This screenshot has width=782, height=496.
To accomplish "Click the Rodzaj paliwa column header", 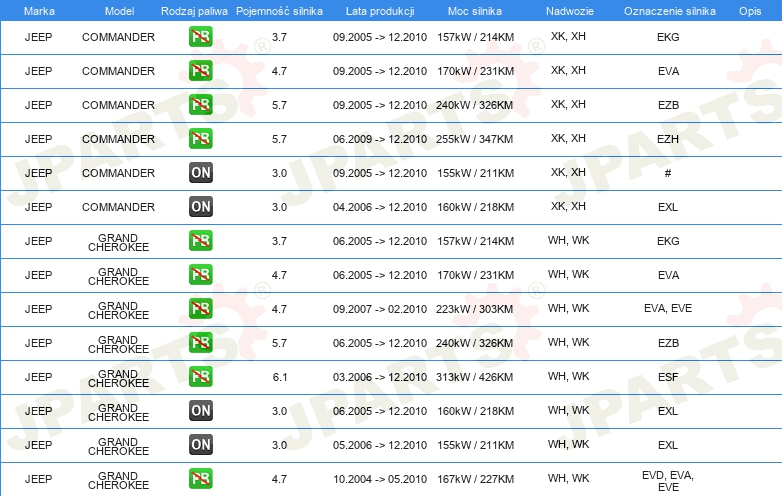I will (194, 11).
